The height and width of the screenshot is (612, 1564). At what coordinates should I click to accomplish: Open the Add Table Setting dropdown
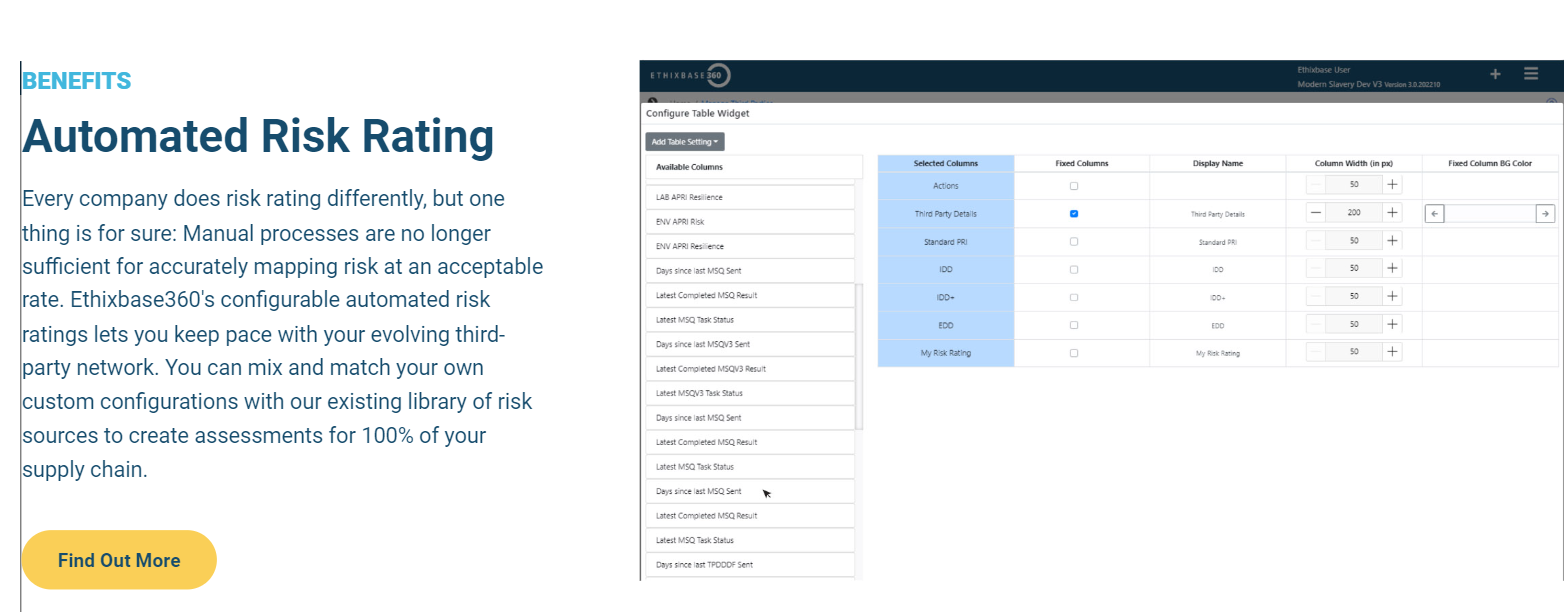pyautogui.click(x=685, y=142)
